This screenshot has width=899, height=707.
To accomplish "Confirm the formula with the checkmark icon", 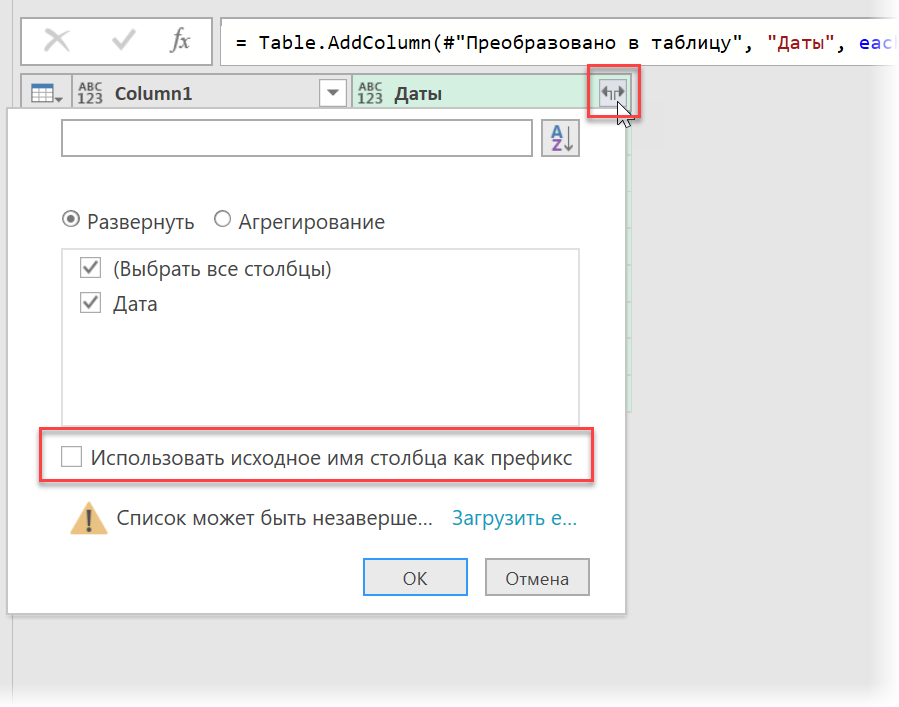I will pos(123,41).
